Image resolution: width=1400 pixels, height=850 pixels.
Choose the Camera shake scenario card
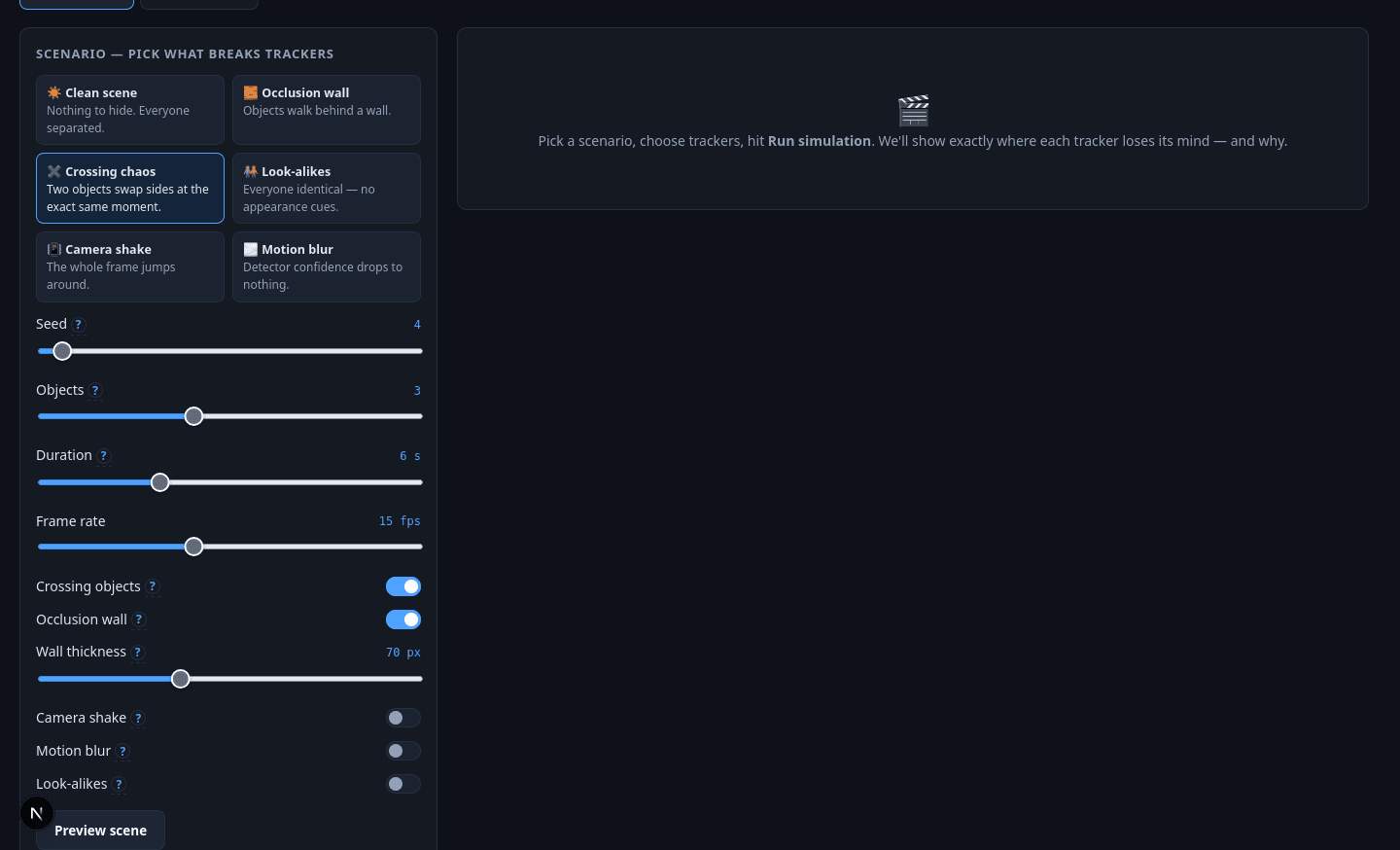(x=130, y=266)
